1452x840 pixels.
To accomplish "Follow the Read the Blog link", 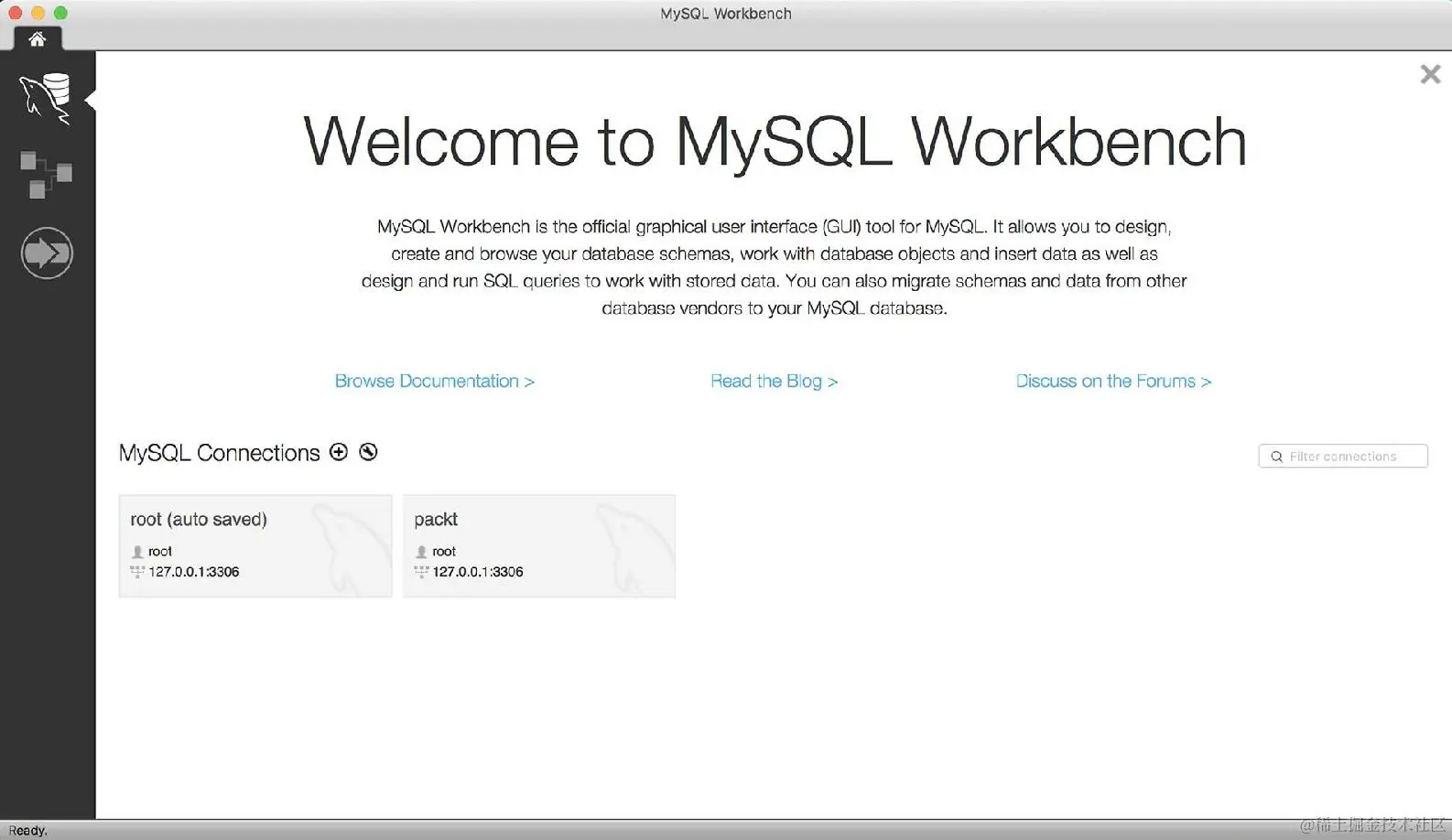I will [774, 381].
